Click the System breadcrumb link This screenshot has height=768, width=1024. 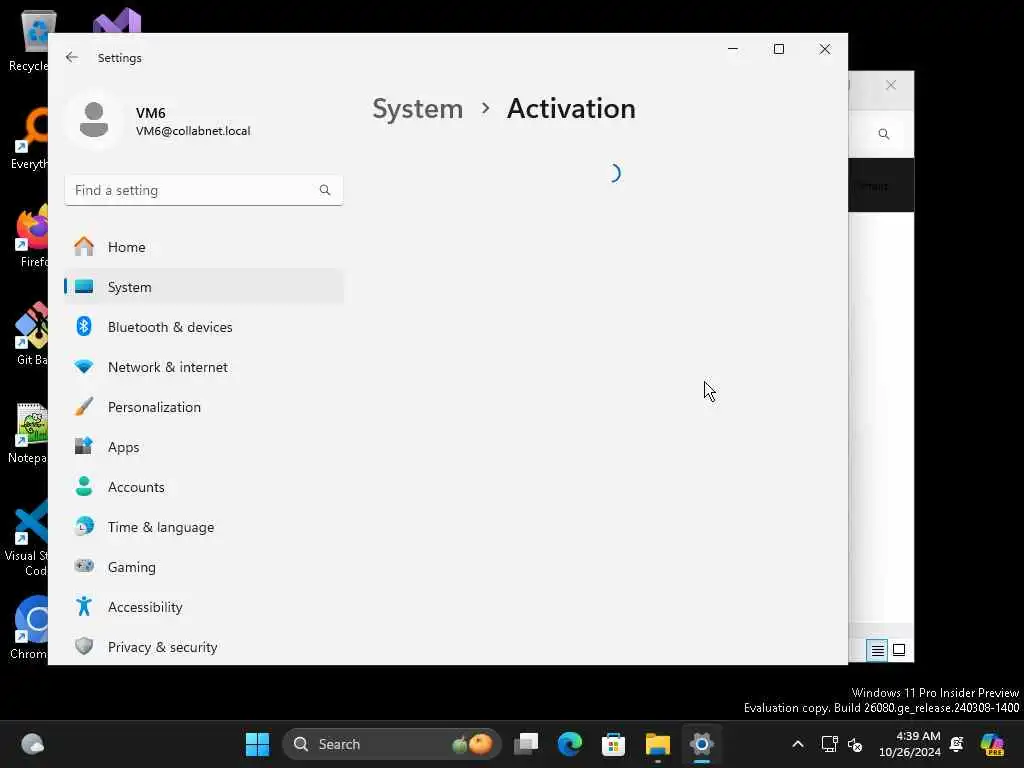417,108
